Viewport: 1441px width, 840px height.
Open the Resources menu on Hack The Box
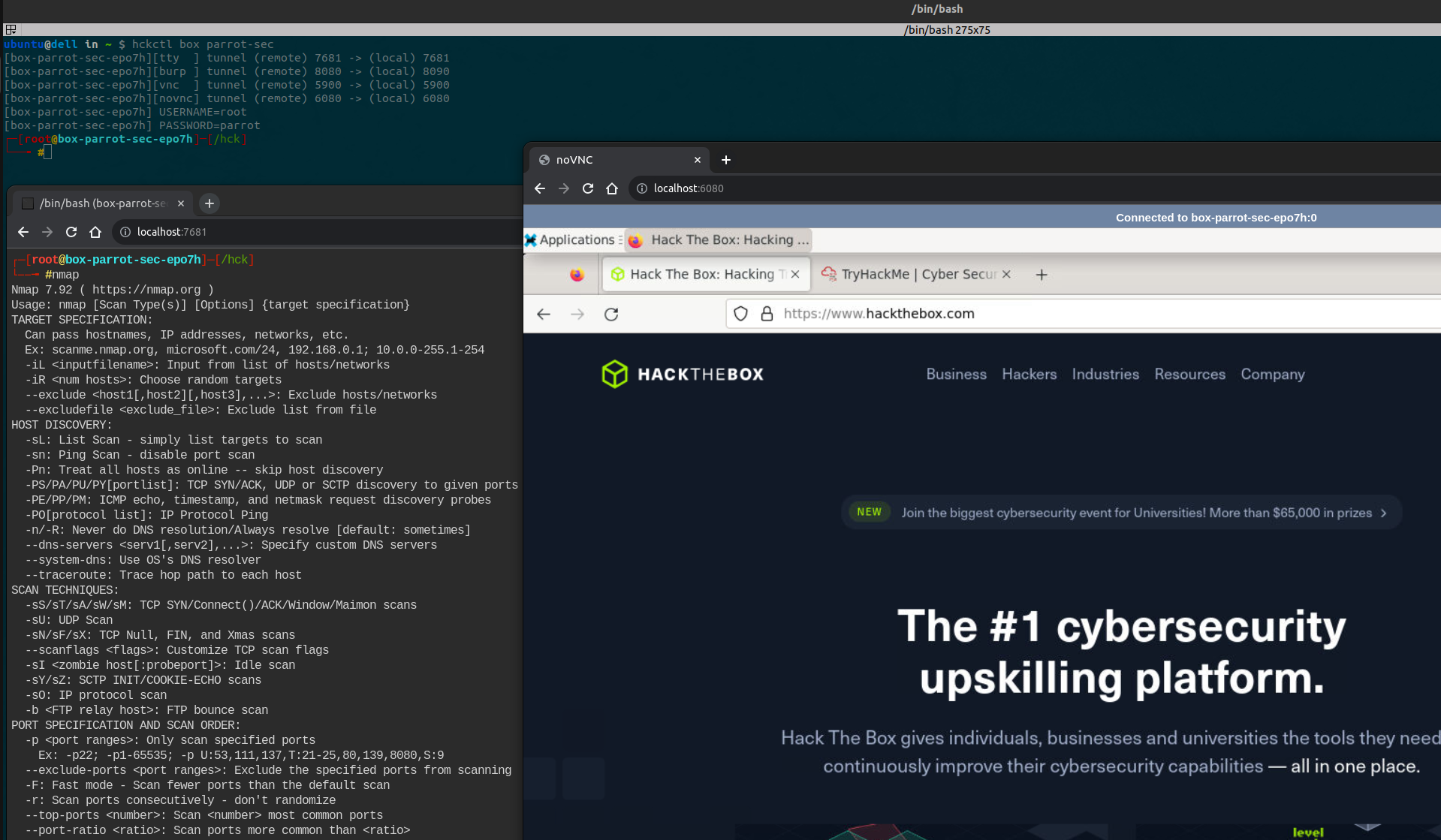click(1189, 374)
